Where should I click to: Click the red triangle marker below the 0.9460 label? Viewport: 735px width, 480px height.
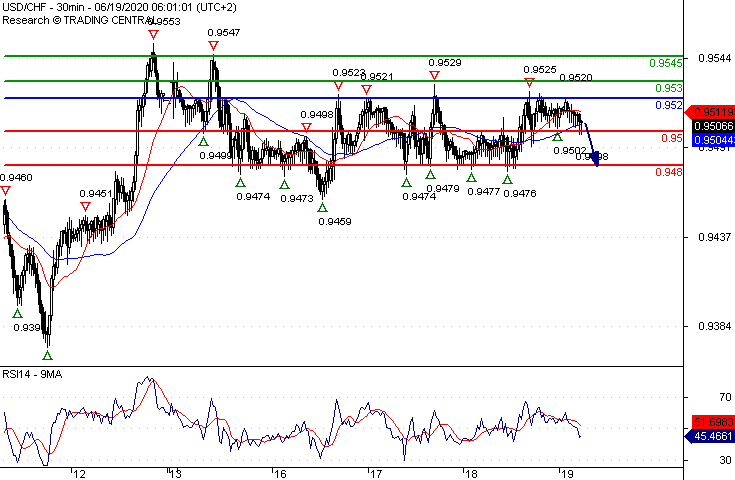coord(6,191)
